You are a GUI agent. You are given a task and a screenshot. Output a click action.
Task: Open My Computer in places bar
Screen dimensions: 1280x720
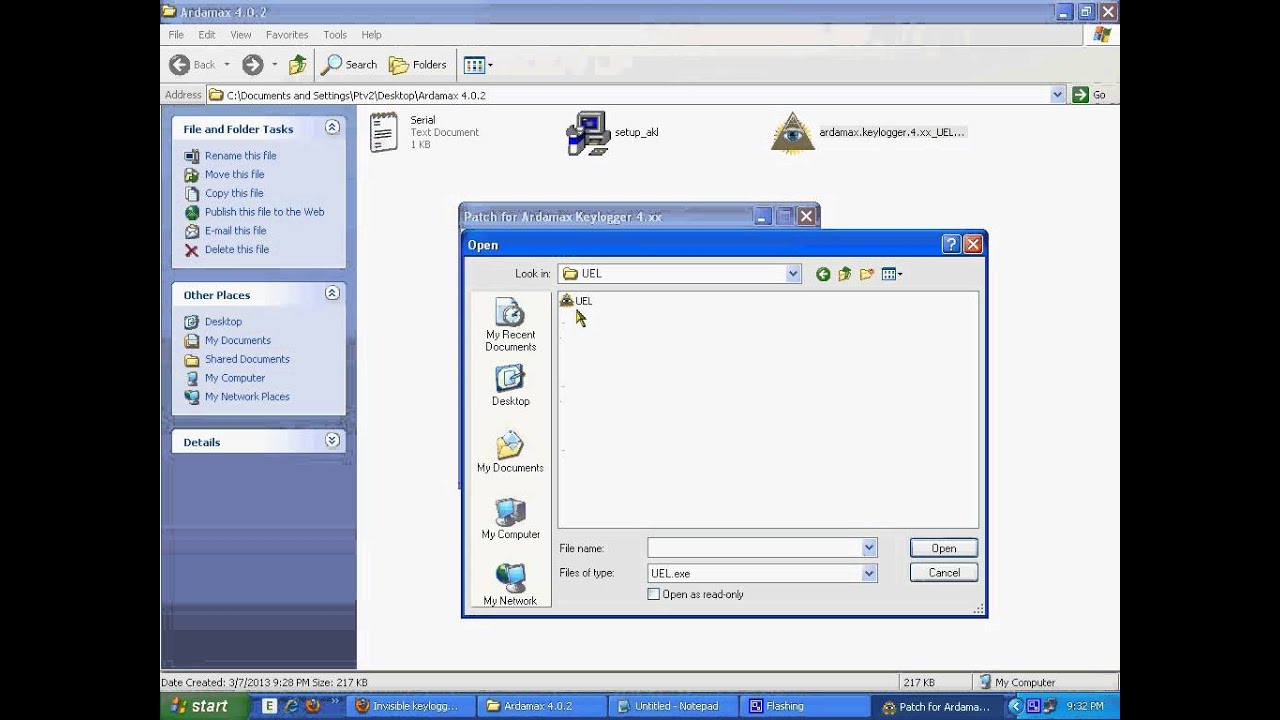[x=510, y=519]
